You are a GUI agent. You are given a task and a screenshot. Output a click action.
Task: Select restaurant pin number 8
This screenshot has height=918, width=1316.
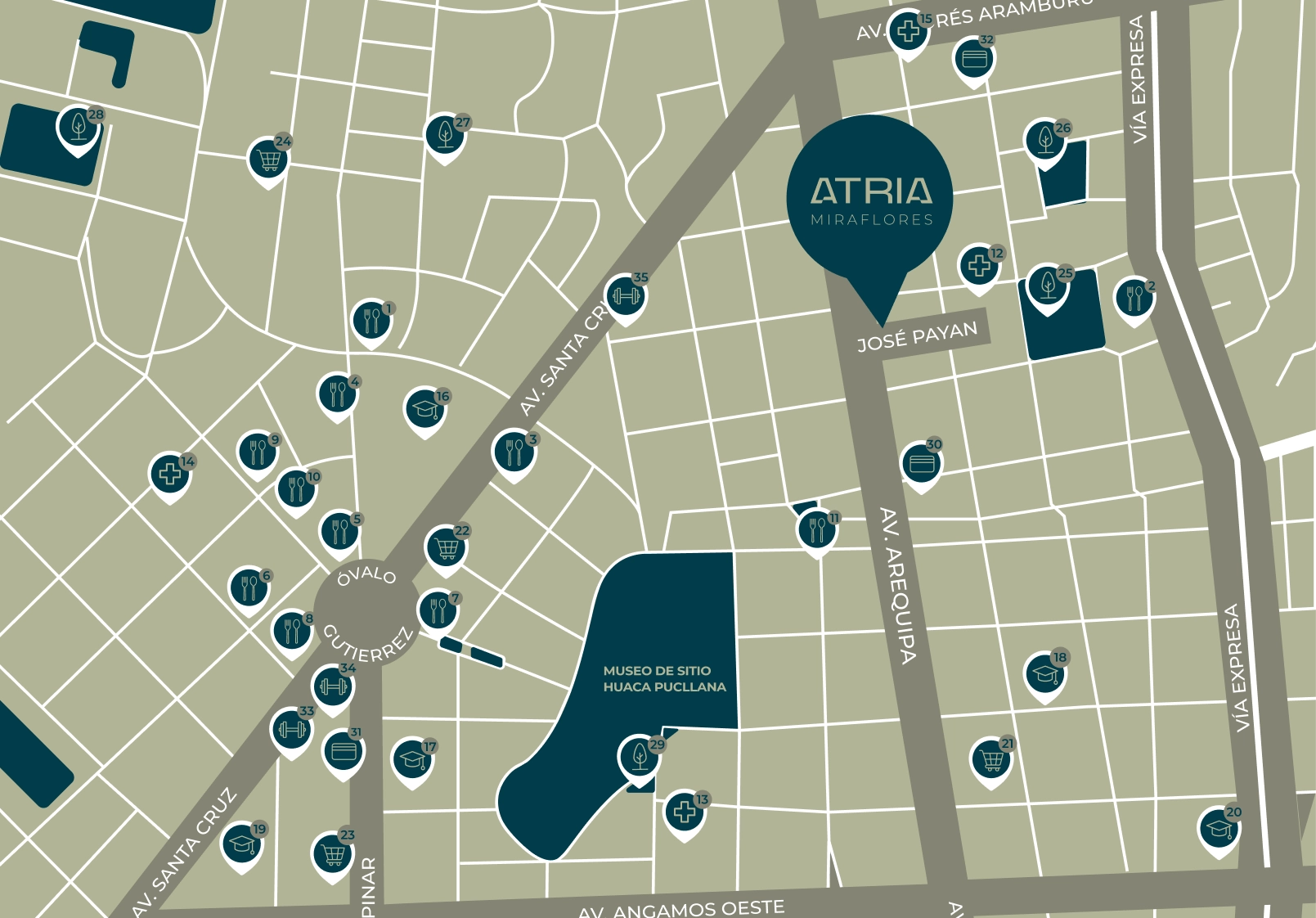(292, 632)
